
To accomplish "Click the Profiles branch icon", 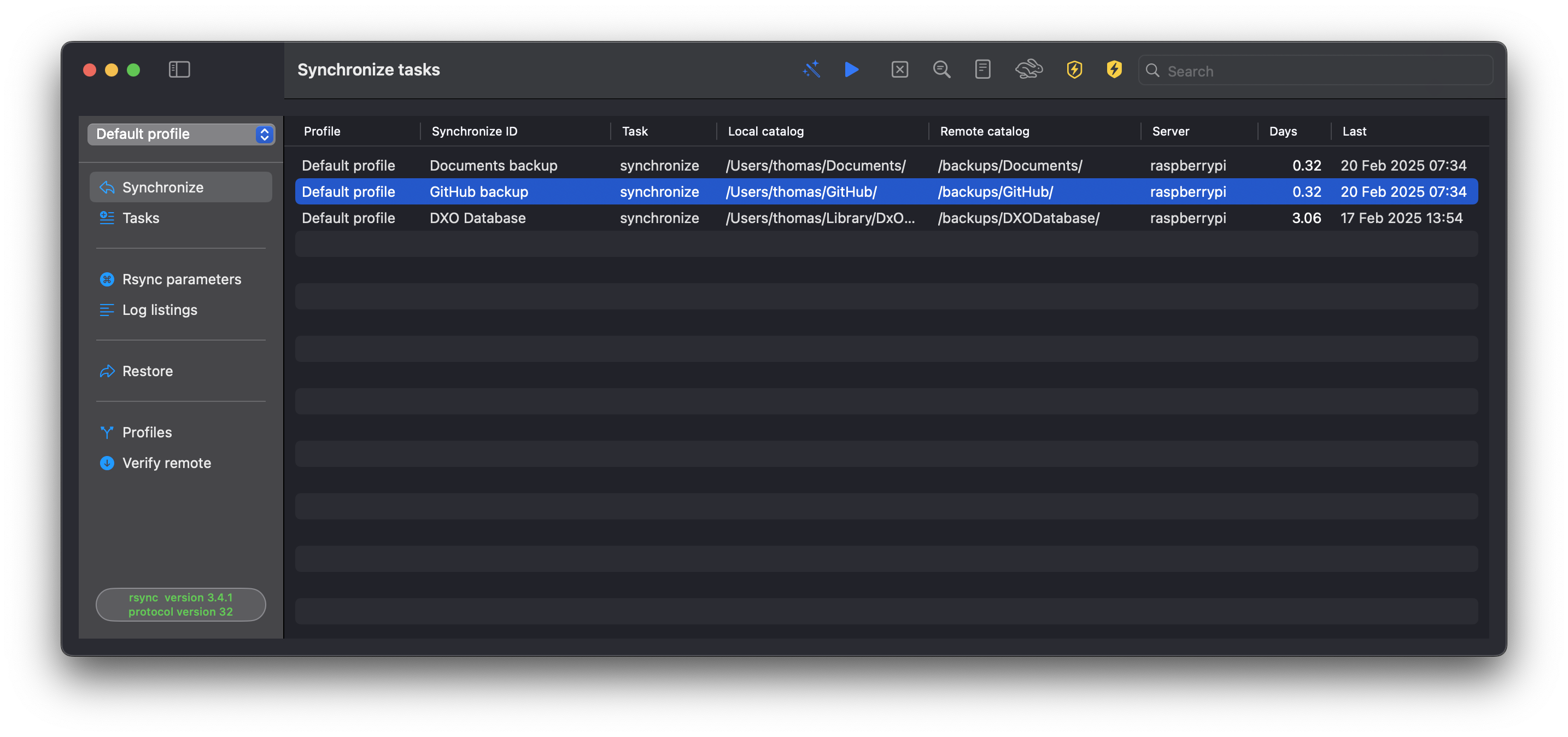I will coord(107,432).
